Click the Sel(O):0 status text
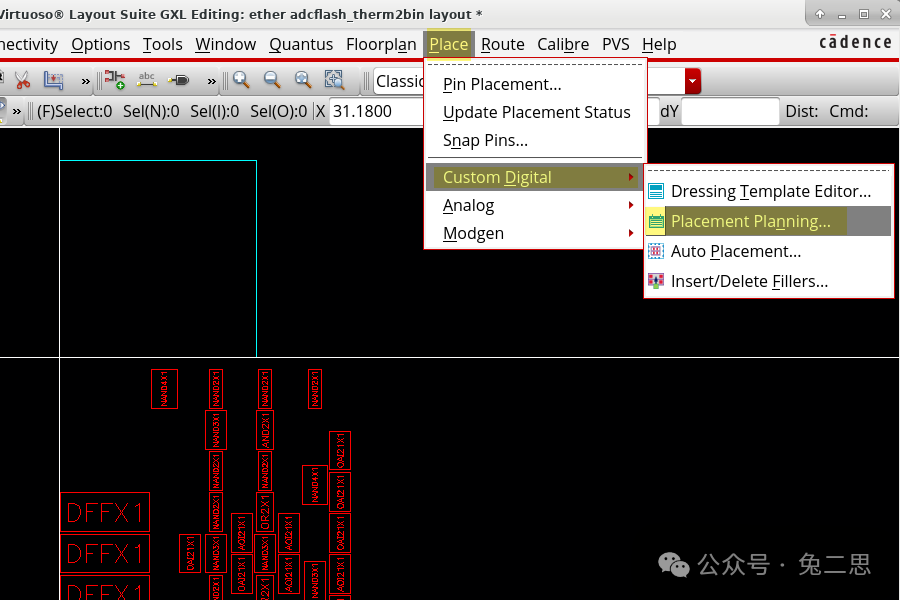Screen dimensions: 900x600 click(278, 111)
